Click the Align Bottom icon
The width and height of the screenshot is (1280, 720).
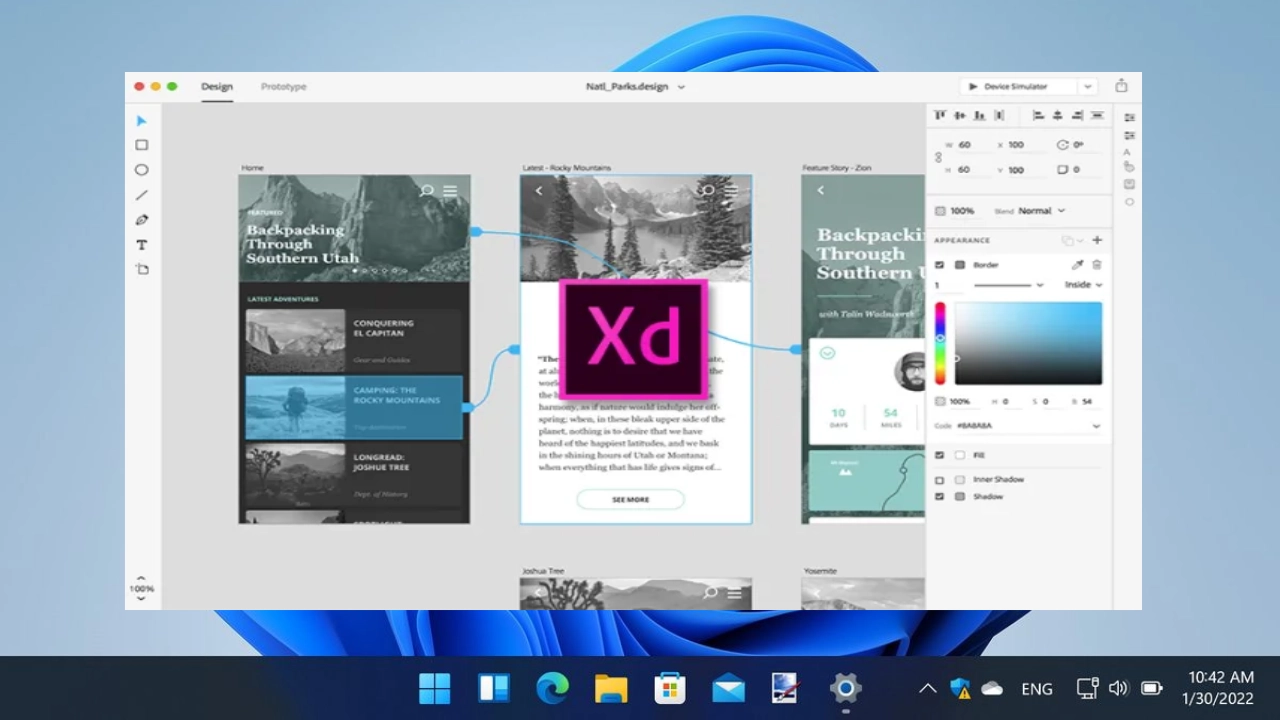tap(979, 116)
